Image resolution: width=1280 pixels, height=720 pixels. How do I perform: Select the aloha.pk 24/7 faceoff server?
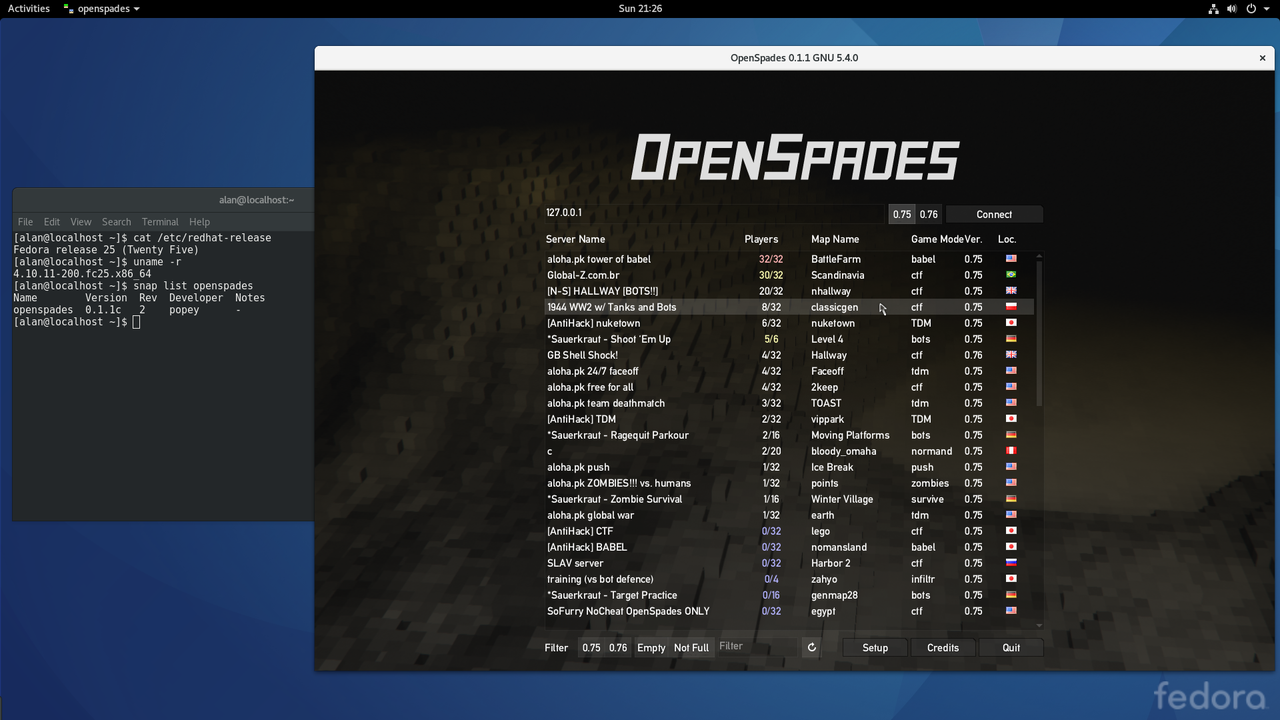tap(788, 371)
